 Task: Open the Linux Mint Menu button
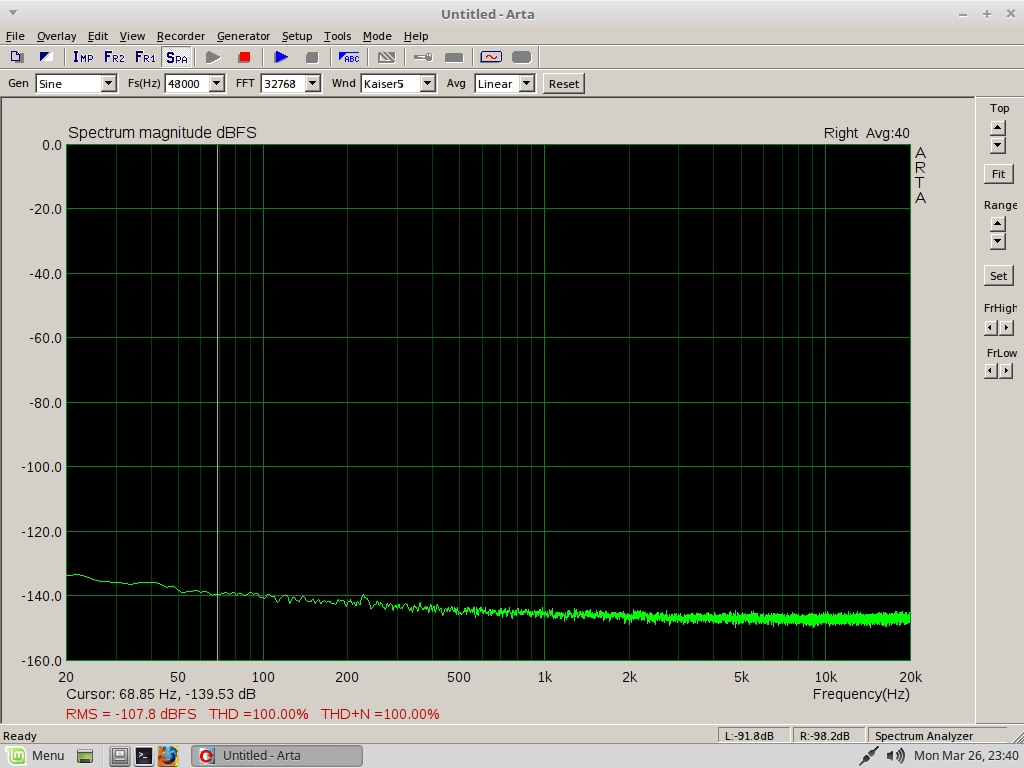tap(36, 756)
